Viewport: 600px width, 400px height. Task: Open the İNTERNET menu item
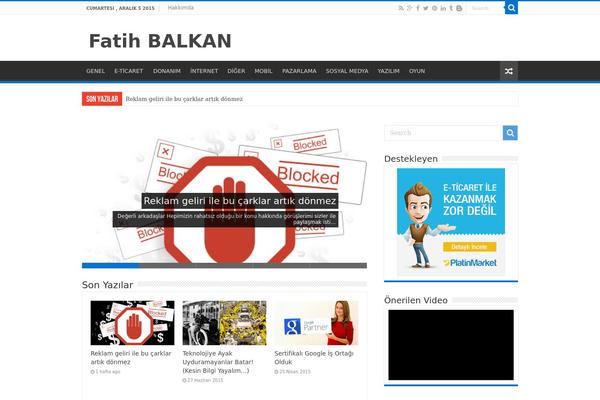click(x=204, y=71)
